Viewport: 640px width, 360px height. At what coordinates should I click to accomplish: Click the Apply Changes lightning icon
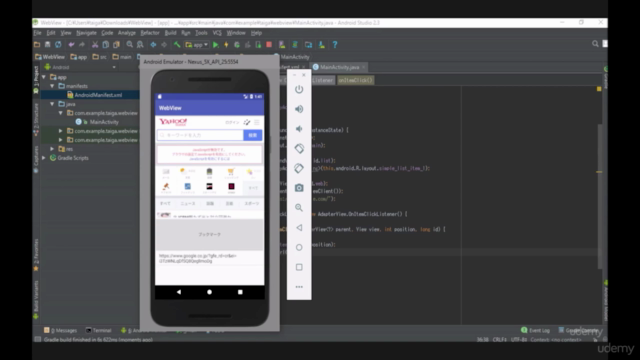(226, 44)
